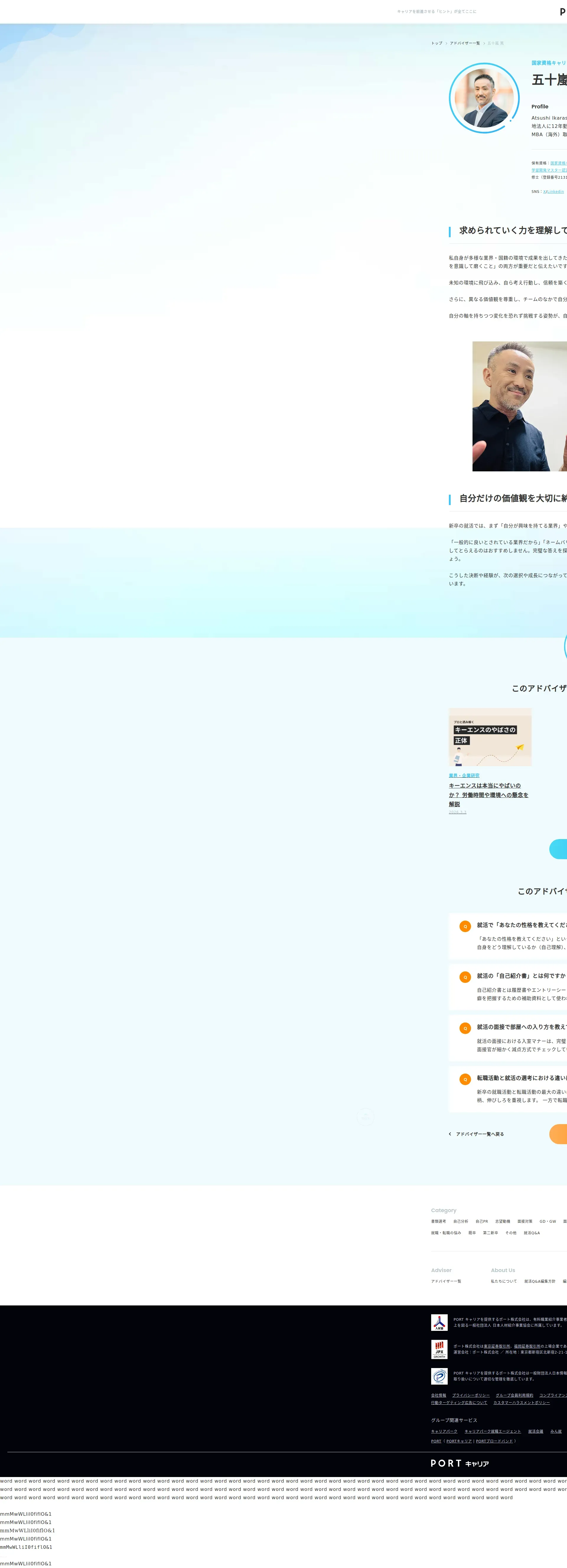Click the グループ関連サービス heading
The width and height of the screenshot is (567, 1568).
[x=454, y=1420]
